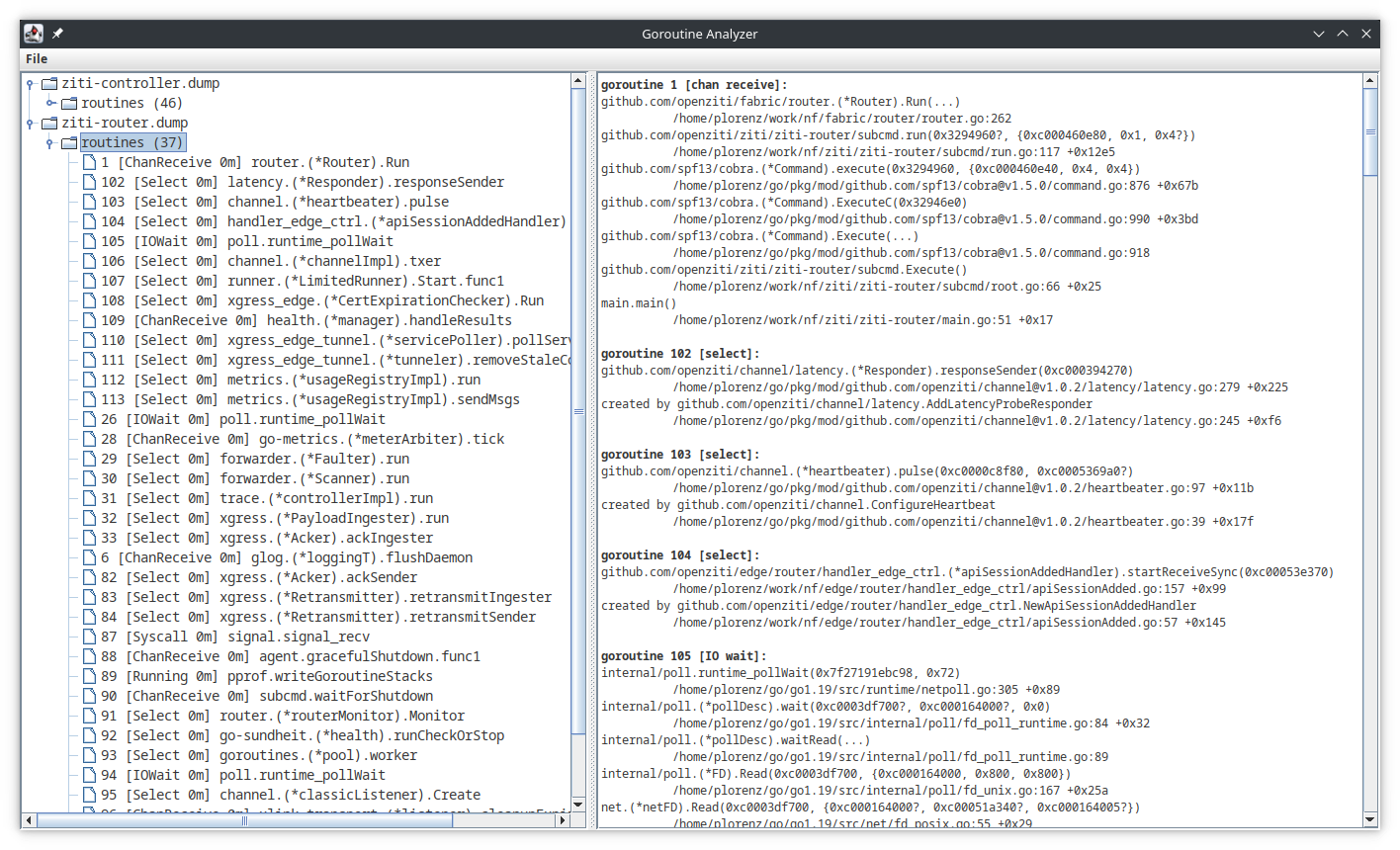Click file icon of 26 poll.runtime_pollWait
The image size is (1400, 850).
click(89, 419)
